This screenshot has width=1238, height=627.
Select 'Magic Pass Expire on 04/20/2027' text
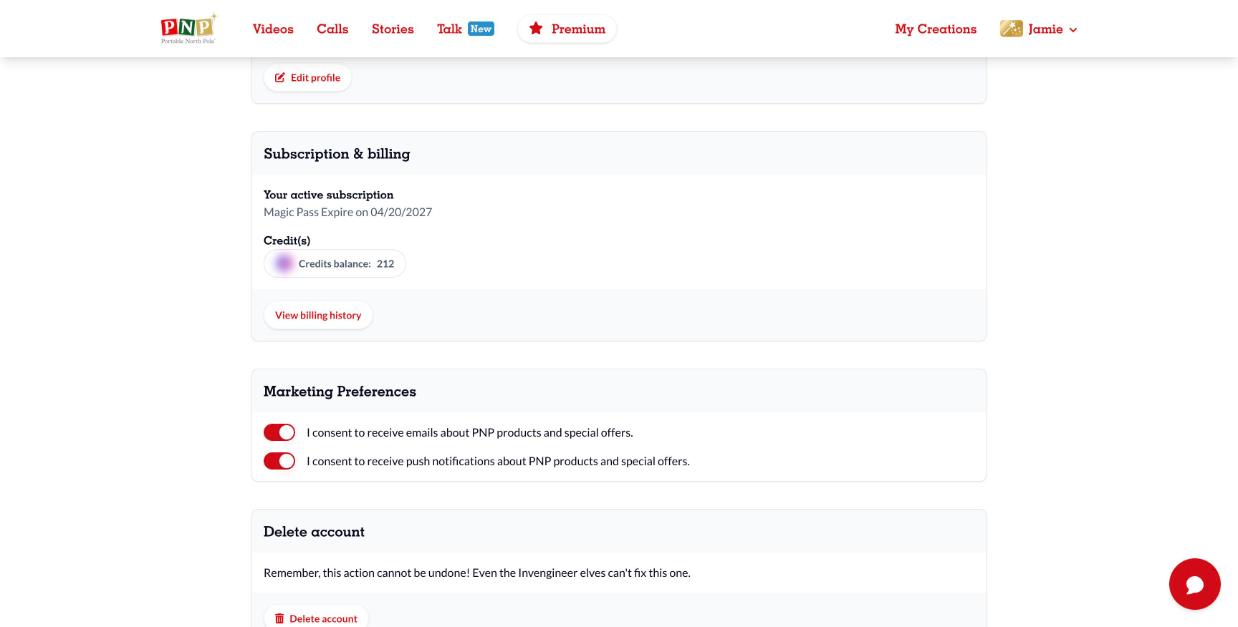tap(348, 212)
